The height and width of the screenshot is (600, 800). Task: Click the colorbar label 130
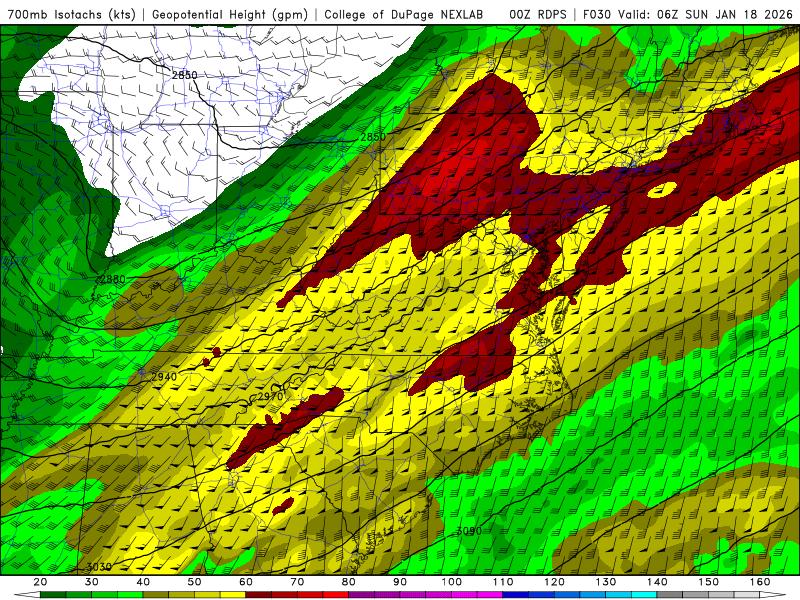(x=606, y=582)
